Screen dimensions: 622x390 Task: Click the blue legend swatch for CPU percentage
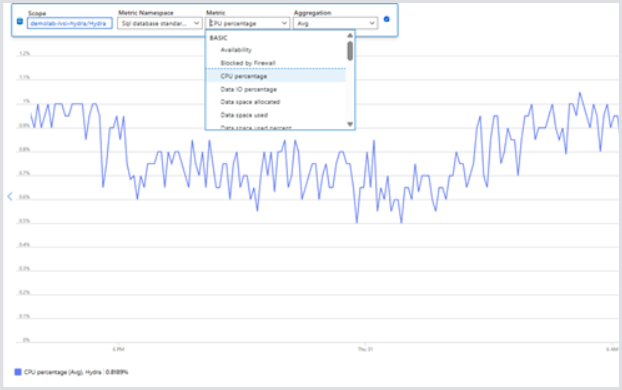pos(18,372)
